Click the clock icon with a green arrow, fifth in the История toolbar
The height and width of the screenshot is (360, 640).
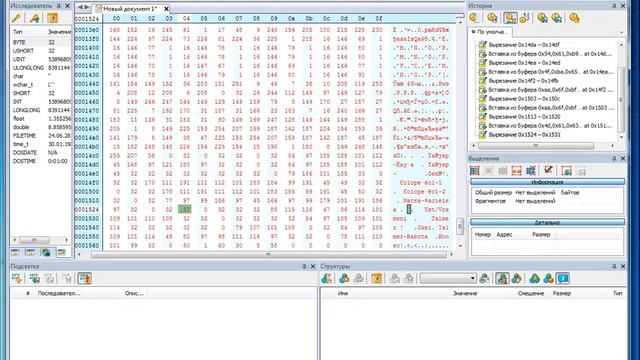pyautogui.click(x=542, y=18)
